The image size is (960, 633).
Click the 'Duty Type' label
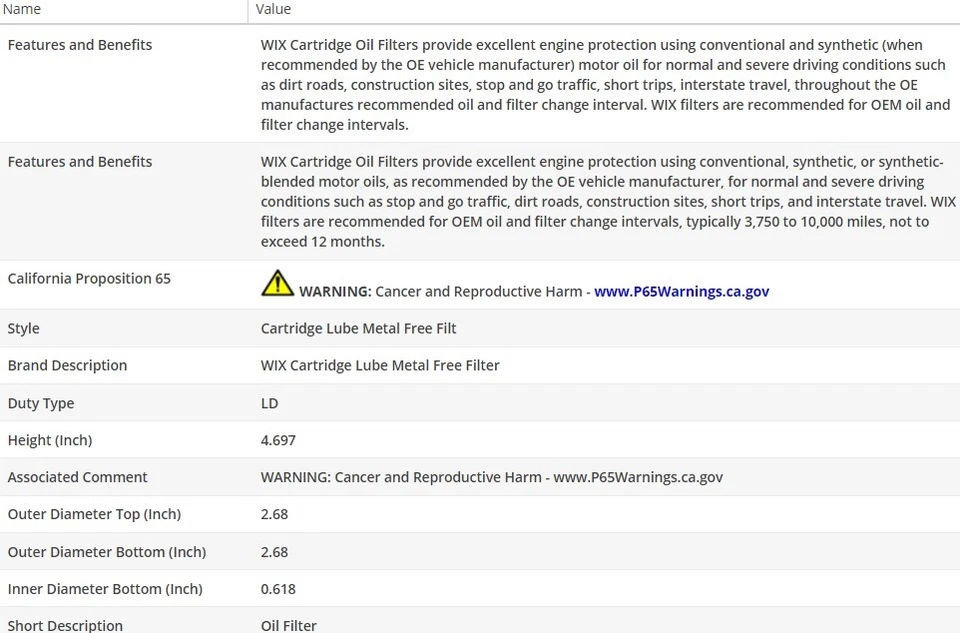tap(41, 403)
